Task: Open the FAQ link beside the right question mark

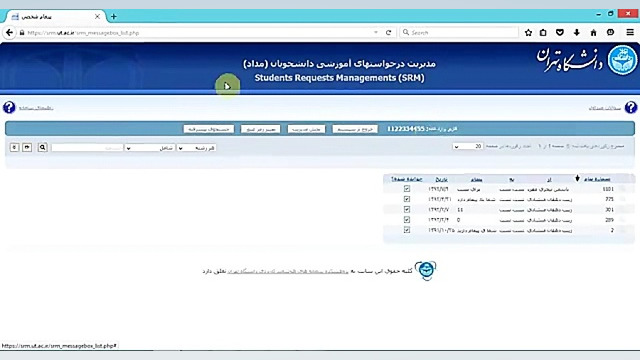Action: pyautogui.click(x=604, y=108)
